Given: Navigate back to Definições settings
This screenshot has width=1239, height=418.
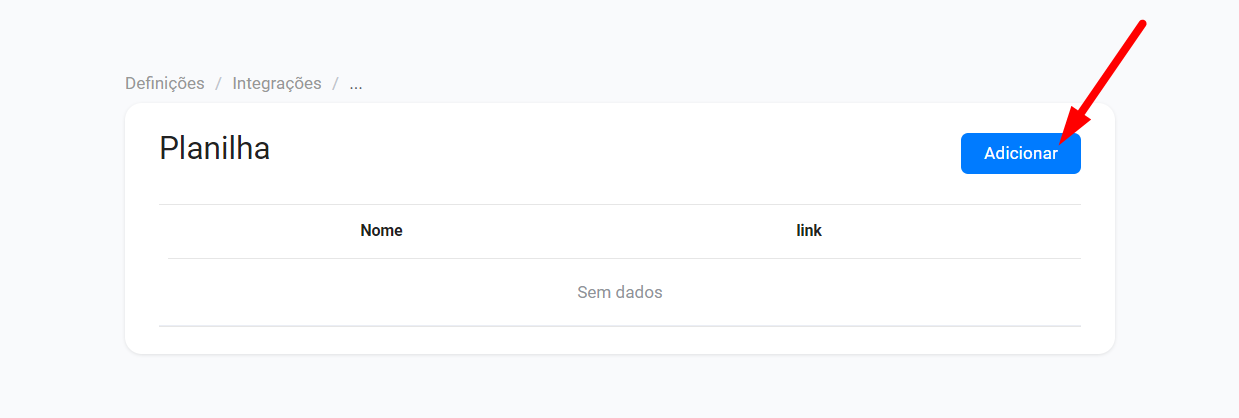Looking at the screenshot, I should (165, 84).
